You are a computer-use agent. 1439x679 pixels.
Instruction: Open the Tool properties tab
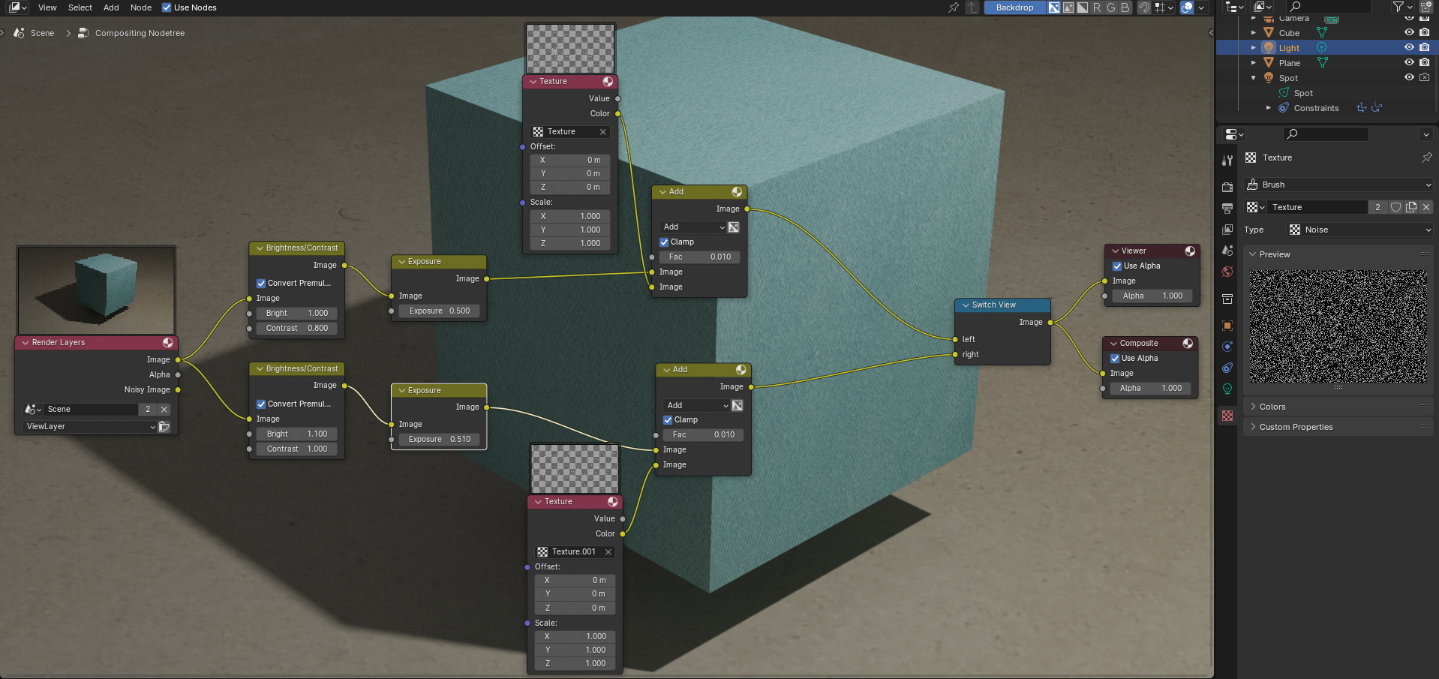1227,161
